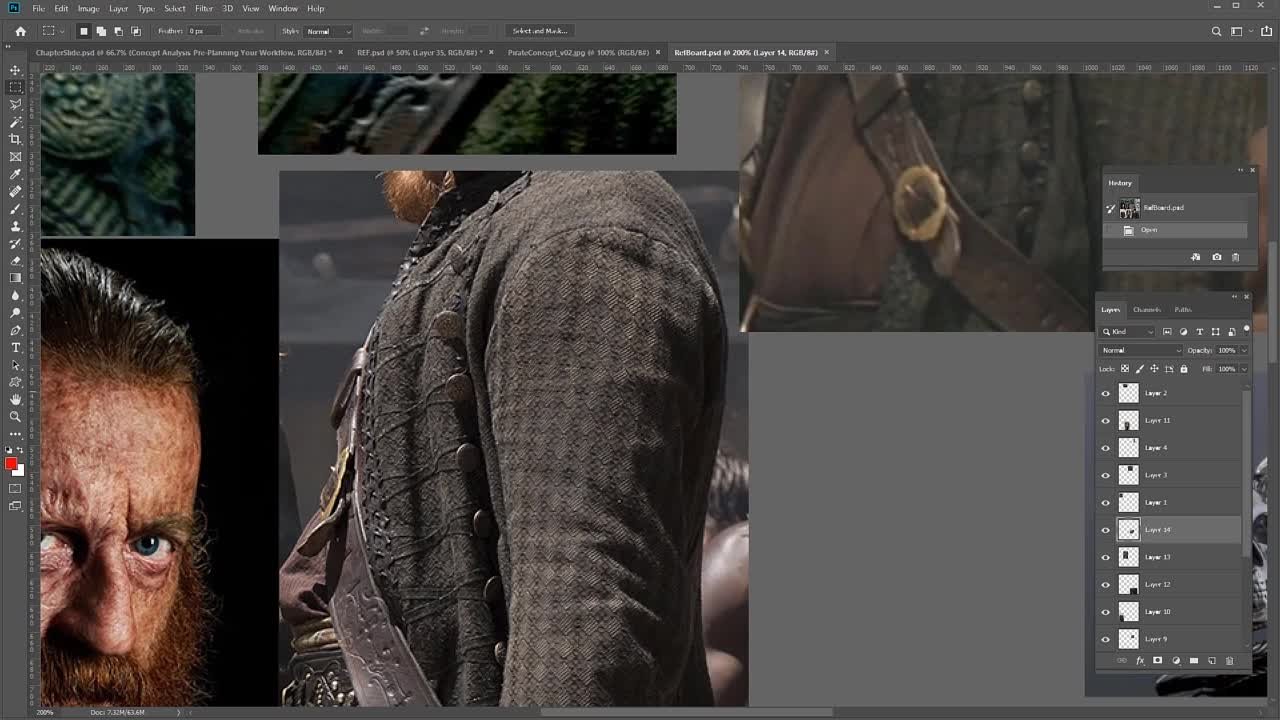Select the Crop tool
The width and height of the screenshot is (1280, 720).
click(15, 139)
